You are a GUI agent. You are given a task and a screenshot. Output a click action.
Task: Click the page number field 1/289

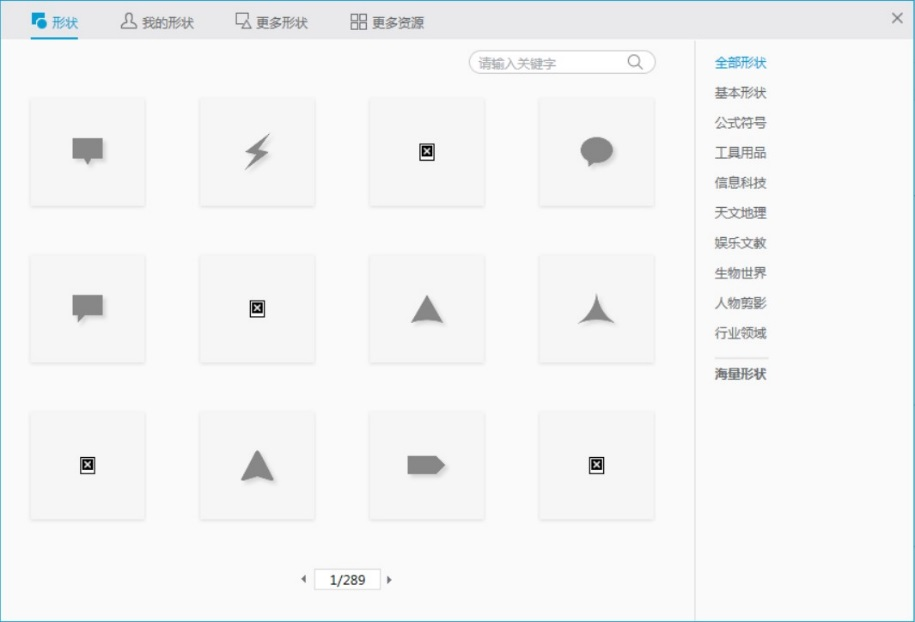click(x=347, y=580)
